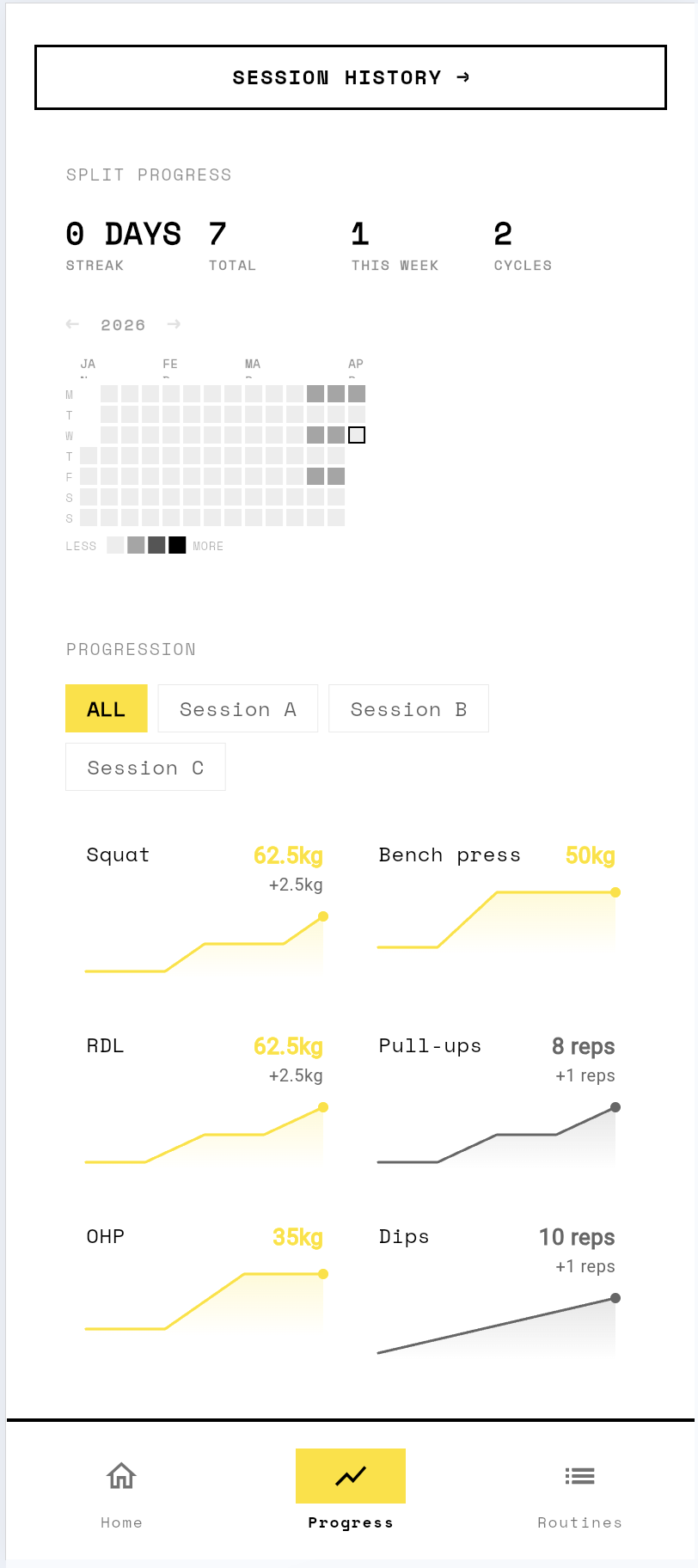Open Session History
The image size is (698, 1568).
[349, 77]
